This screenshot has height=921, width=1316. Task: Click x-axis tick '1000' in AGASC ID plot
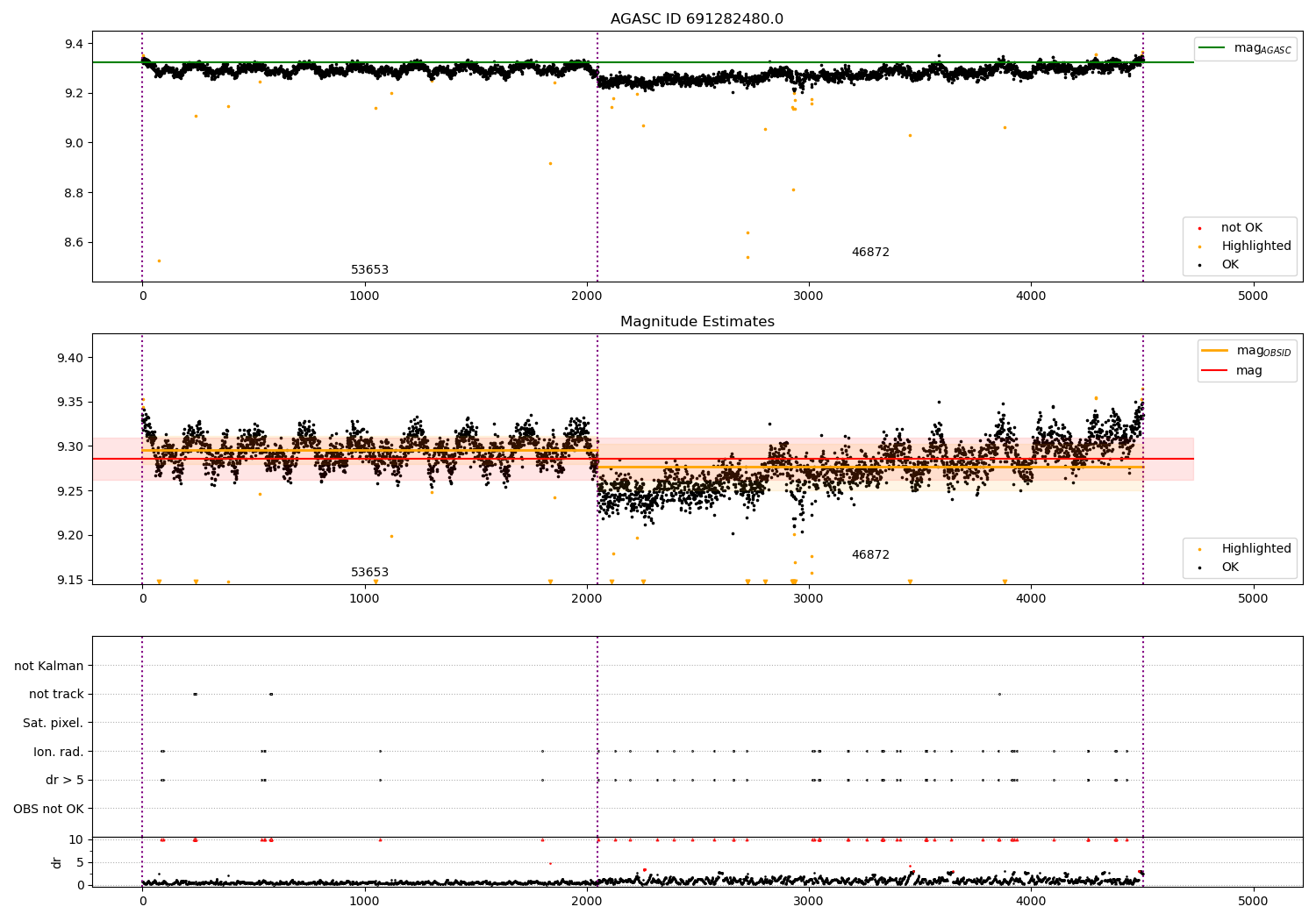364,296
